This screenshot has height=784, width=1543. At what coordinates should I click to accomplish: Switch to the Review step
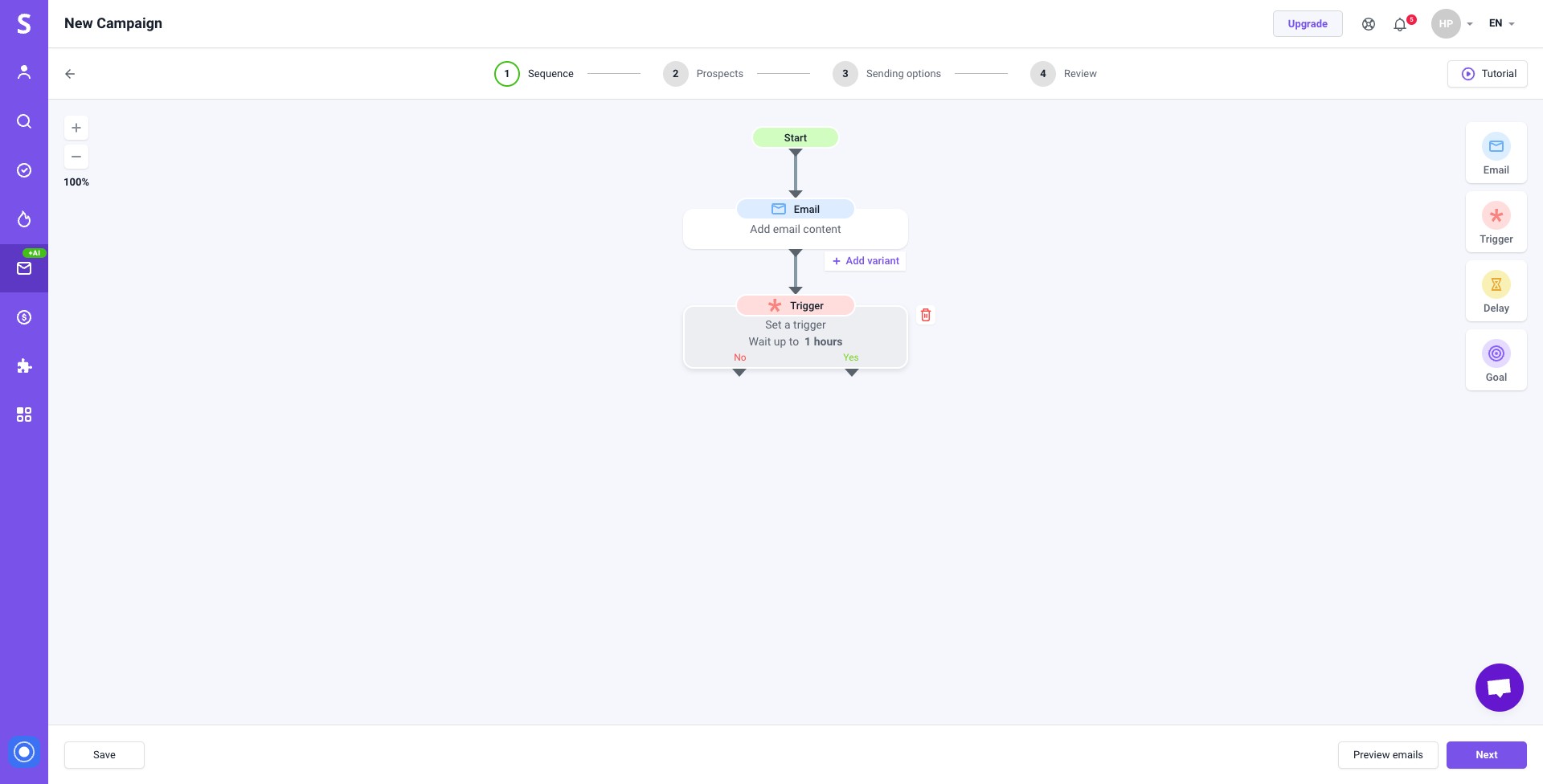[x=1079, y=73]
